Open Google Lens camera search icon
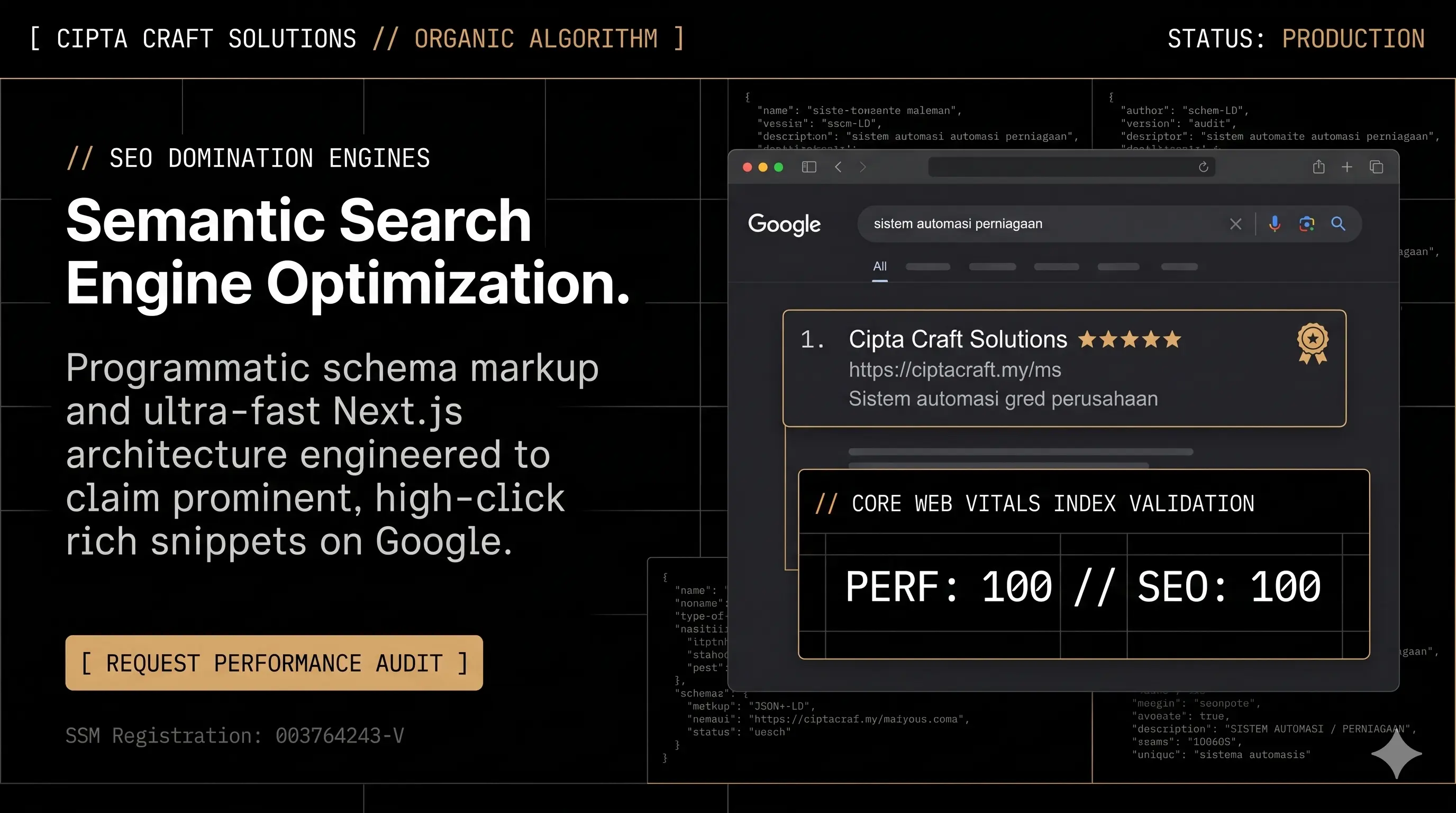Viewport: 1456px width, 813px height. [1307, 224]
